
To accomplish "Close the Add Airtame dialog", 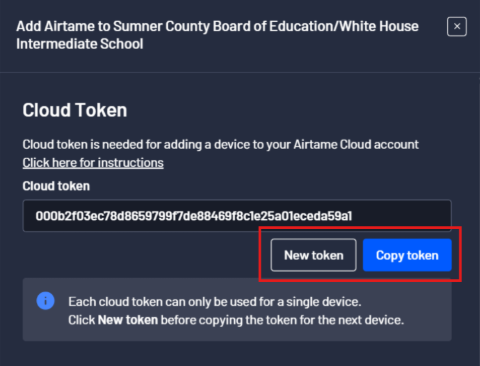I will tap(457, 26).
